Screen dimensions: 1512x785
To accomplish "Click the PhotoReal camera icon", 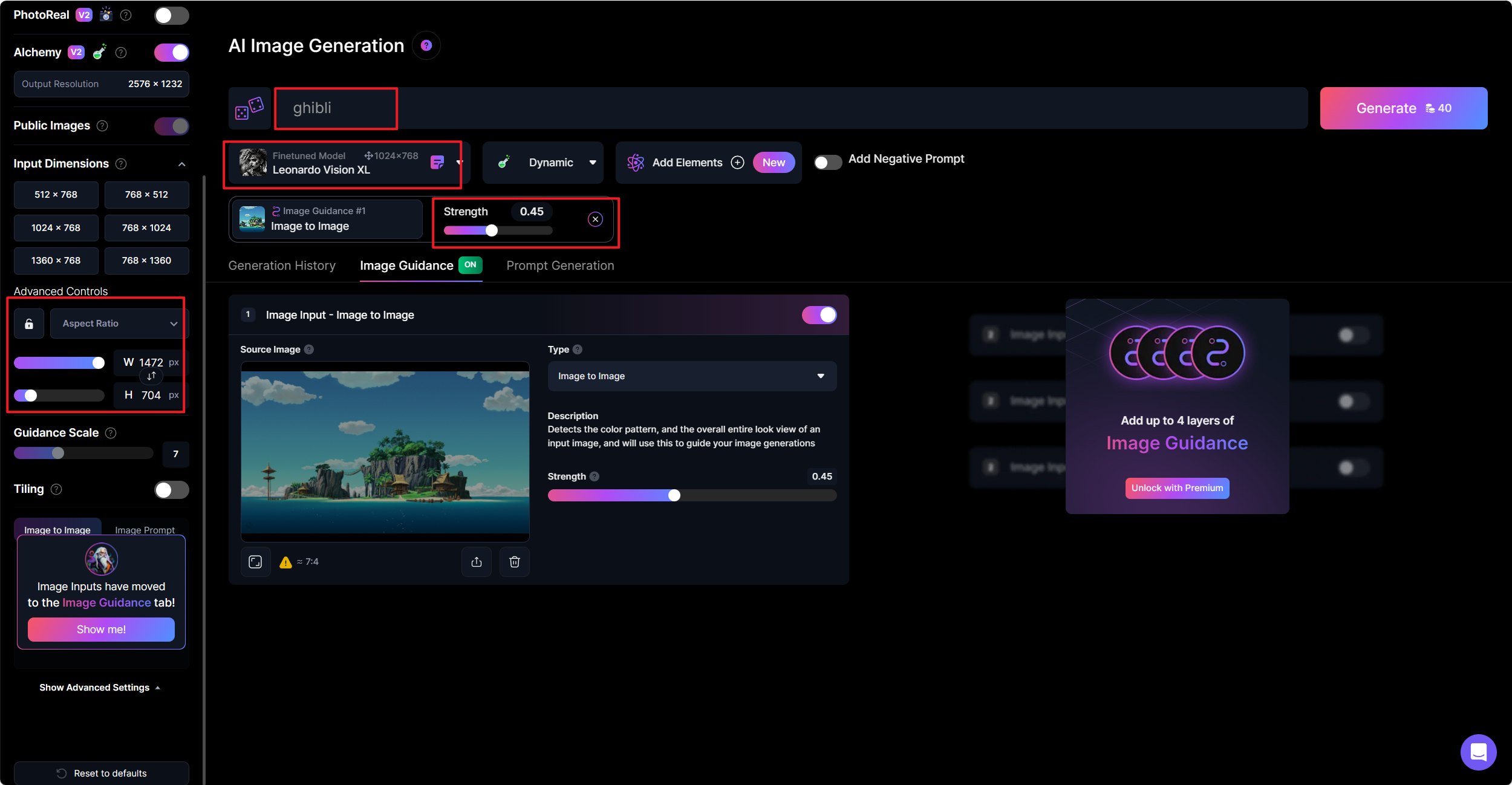I will (106, 15).
